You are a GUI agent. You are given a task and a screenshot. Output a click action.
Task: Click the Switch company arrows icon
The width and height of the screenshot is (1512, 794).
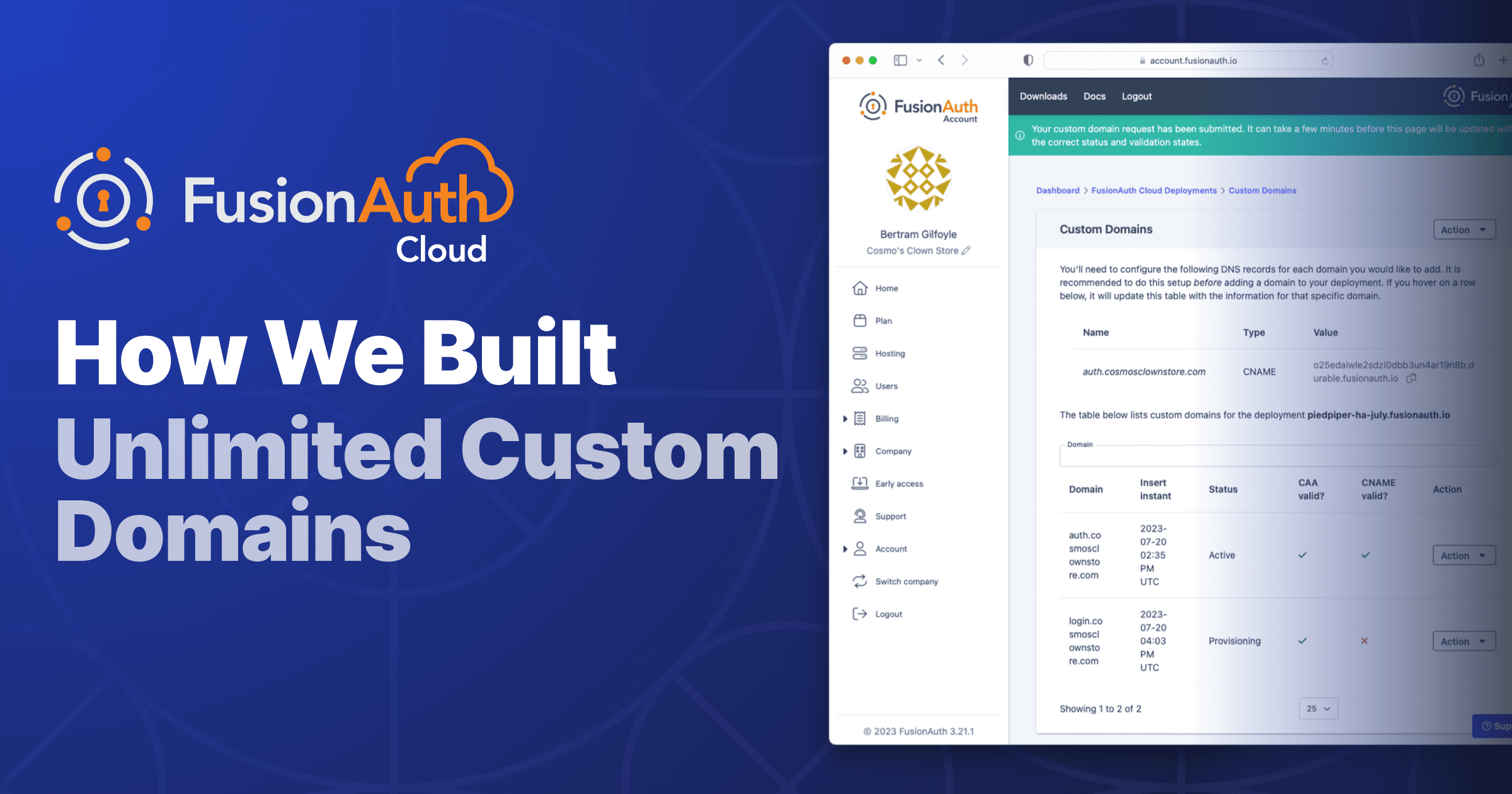[x=860, y=581]
